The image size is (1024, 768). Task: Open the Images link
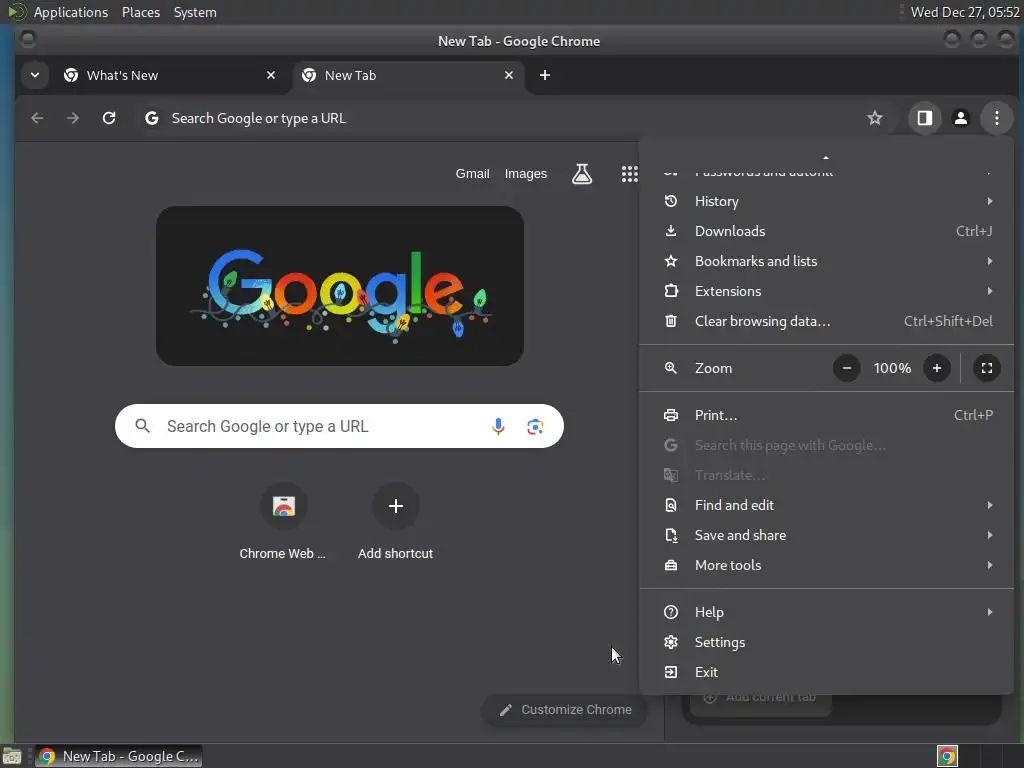[x=526, y=174]
